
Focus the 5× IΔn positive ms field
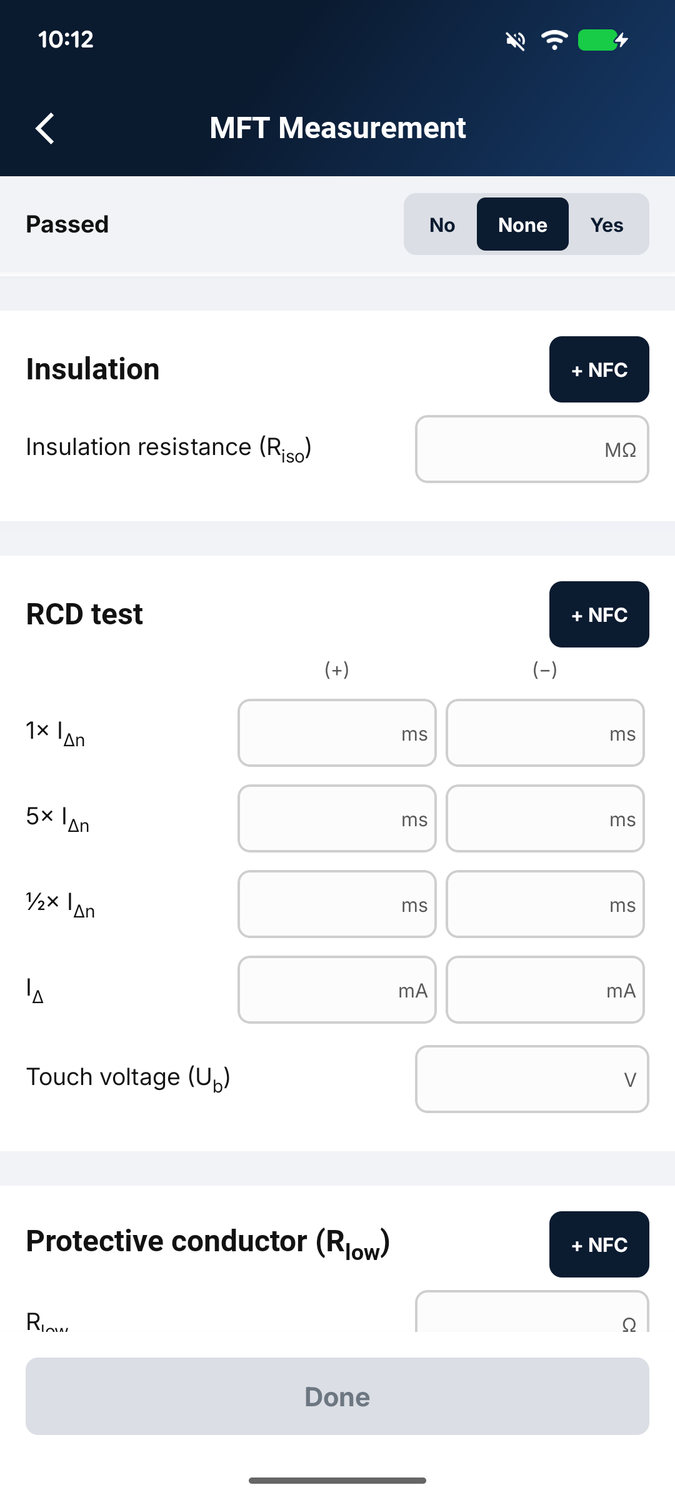coord(337,819)
